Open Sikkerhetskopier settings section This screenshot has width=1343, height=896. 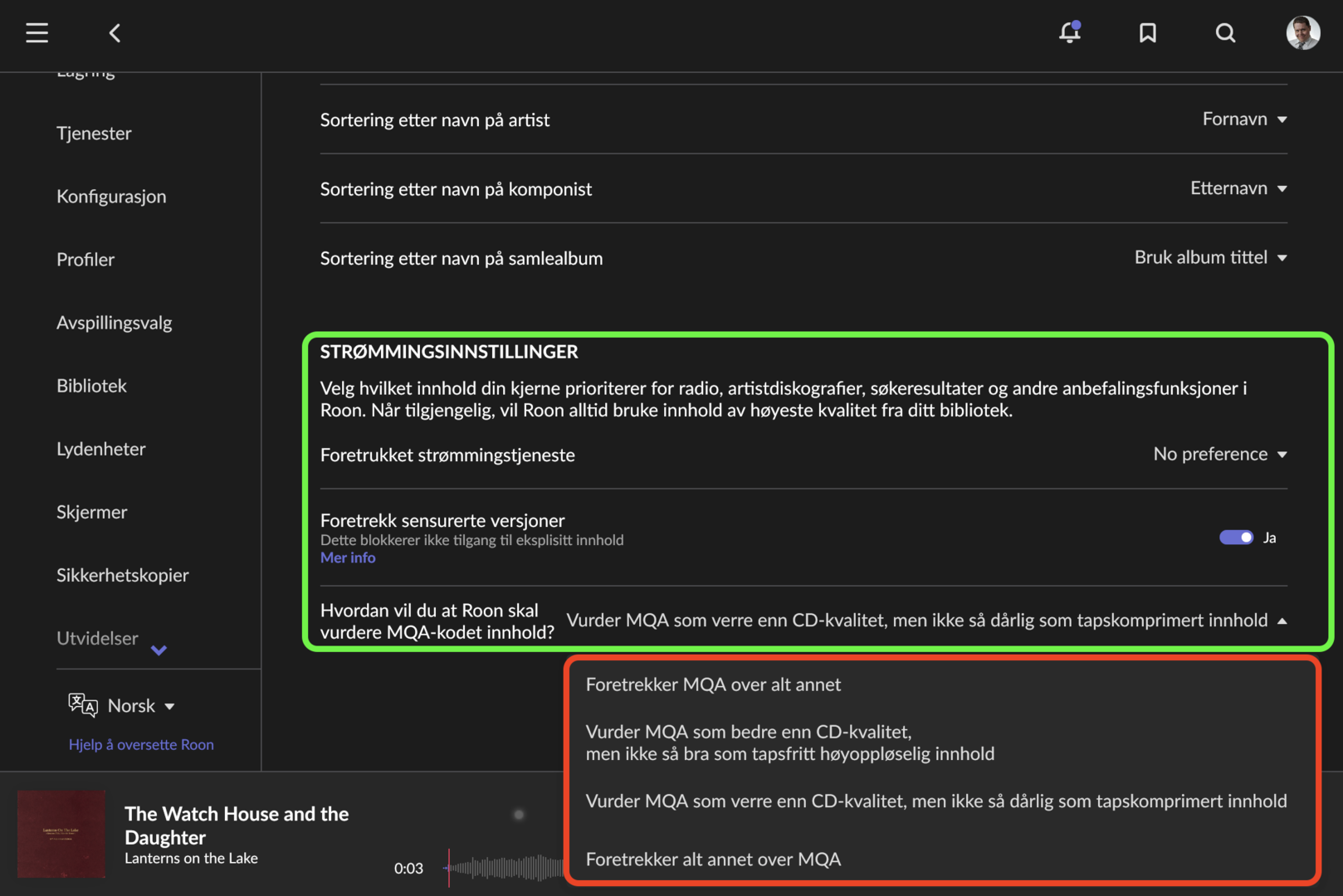point(123,574)
